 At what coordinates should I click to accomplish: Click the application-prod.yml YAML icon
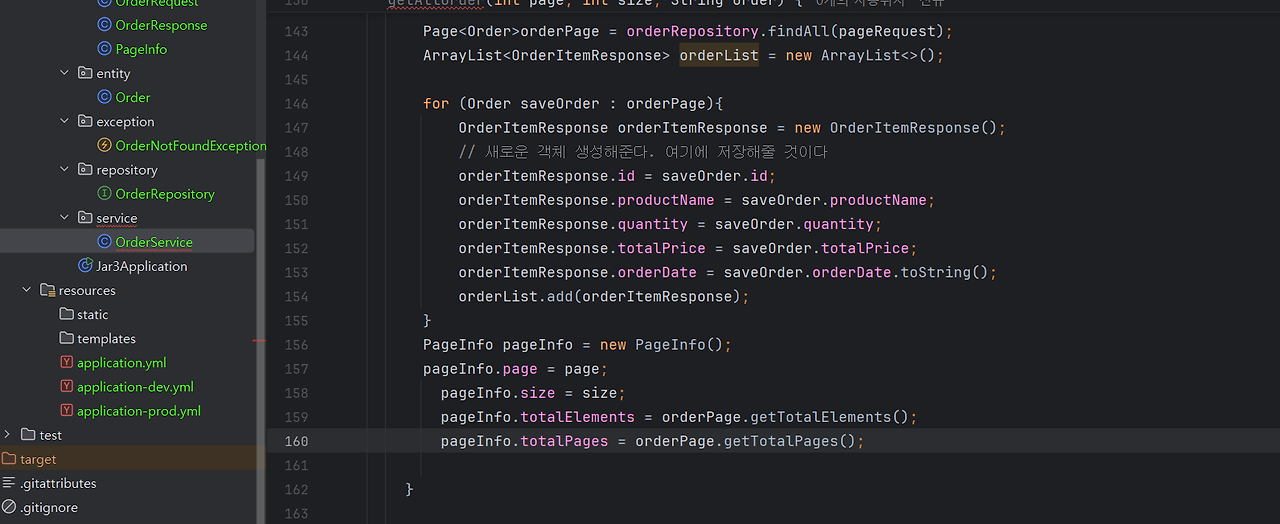(x=67, y=410)
